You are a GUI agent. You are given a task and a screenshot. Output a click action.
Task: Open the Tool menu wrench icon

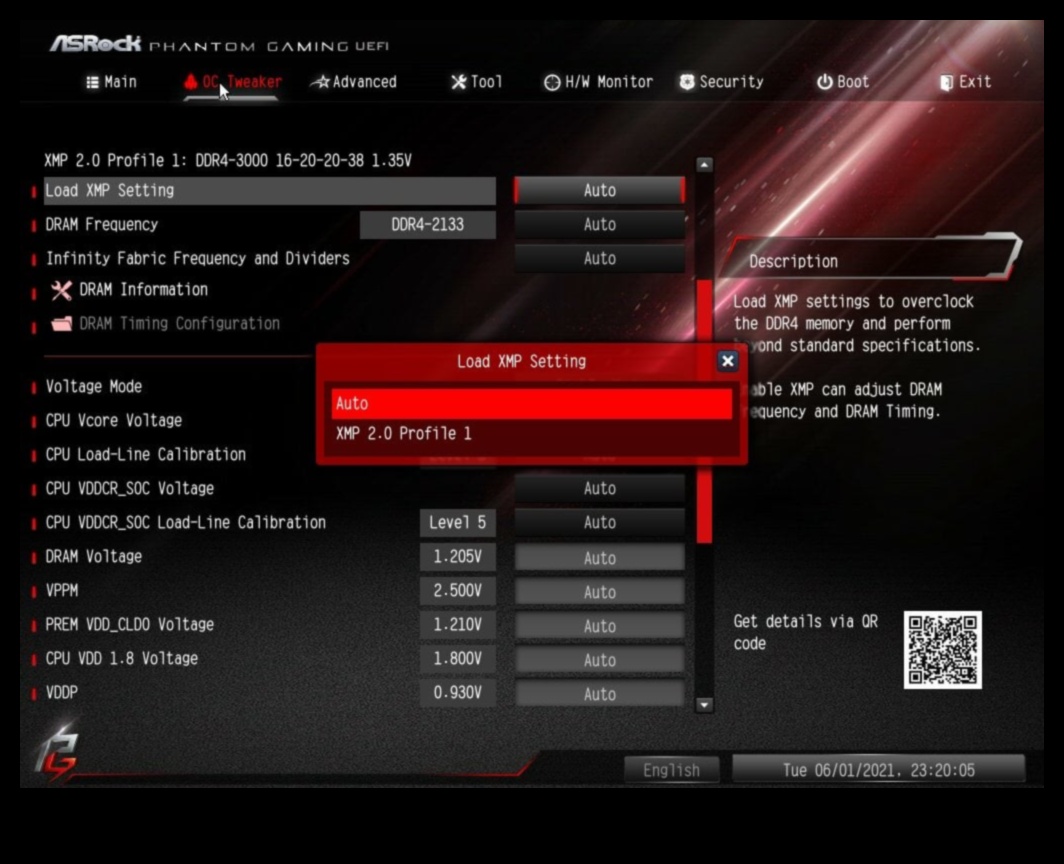(x=459, y=82)
